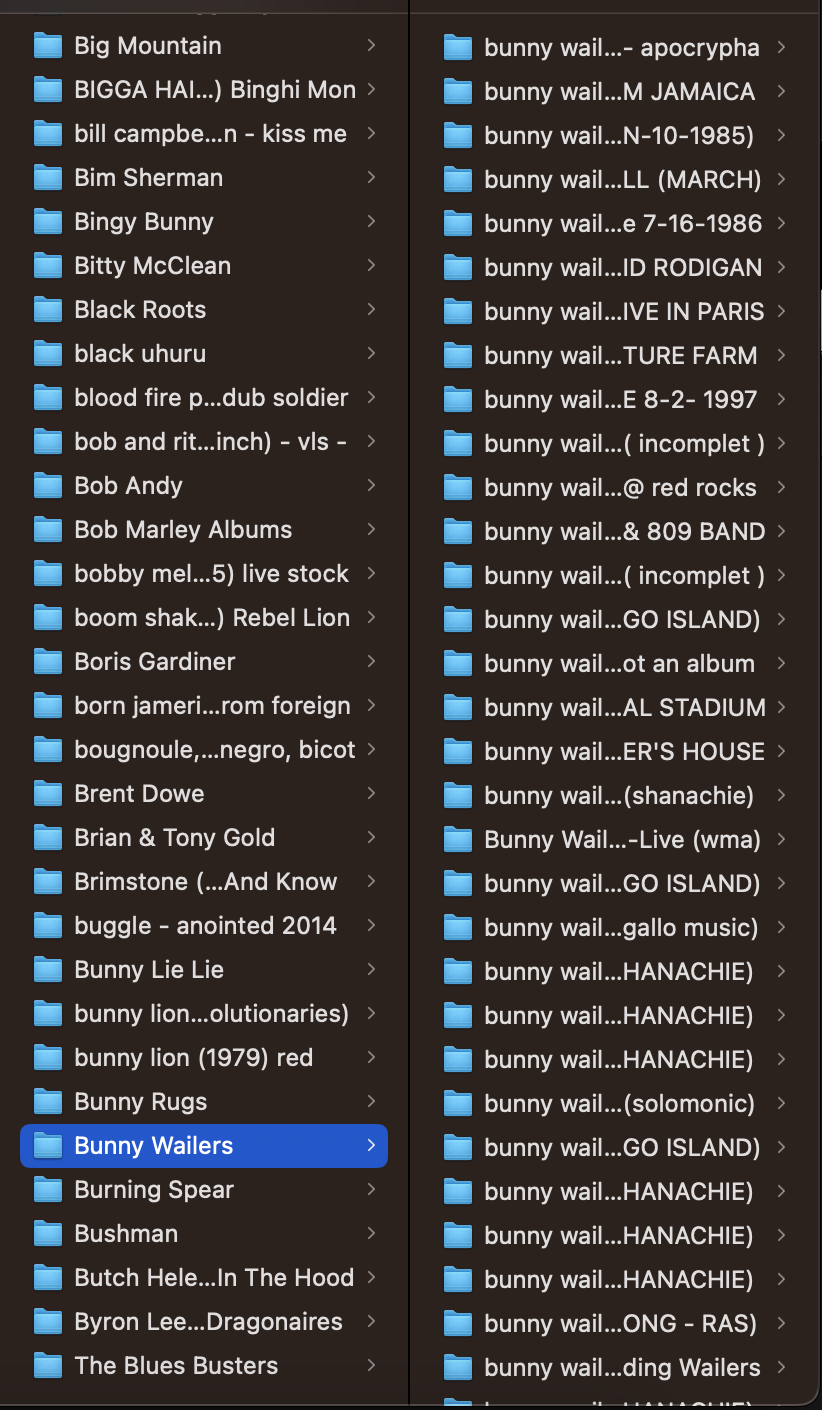Click the Bunny Rugs folder icon

(48, 1102)
